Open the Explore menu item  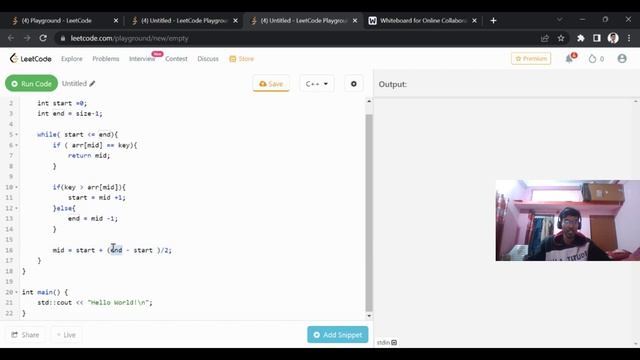(x=72, y=59)
